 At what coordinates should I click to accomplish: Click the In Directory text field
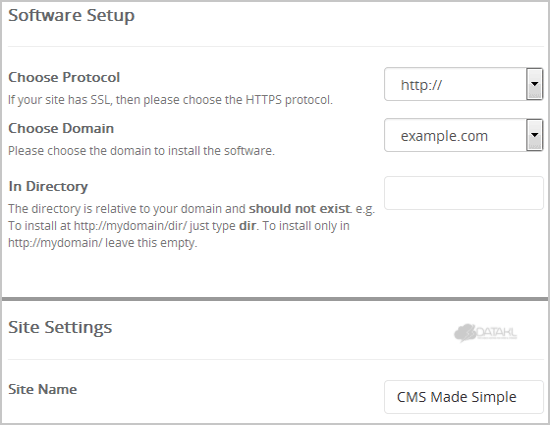coord(464,193)
